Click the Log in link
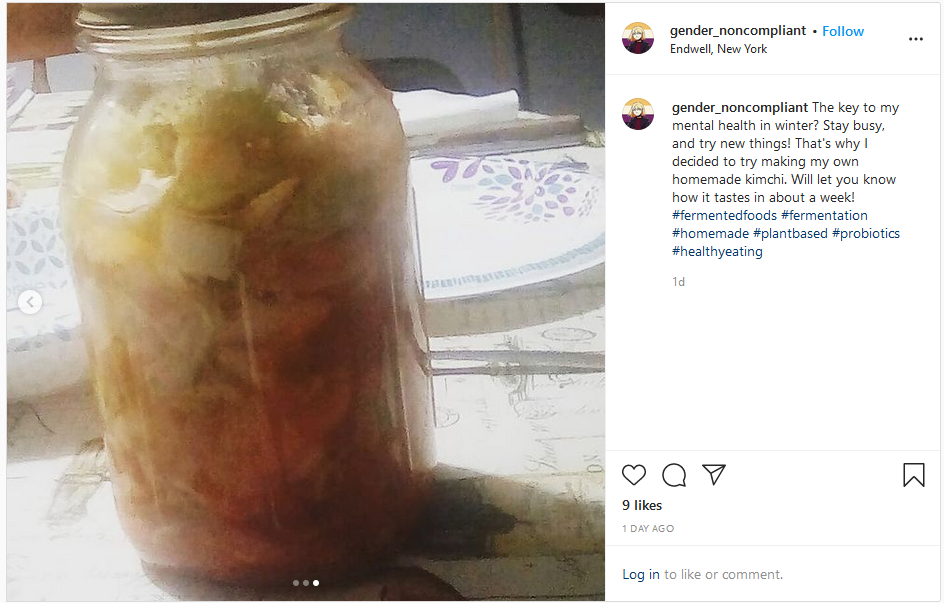This screenshot has height=603, width=944. pos(641,575)
